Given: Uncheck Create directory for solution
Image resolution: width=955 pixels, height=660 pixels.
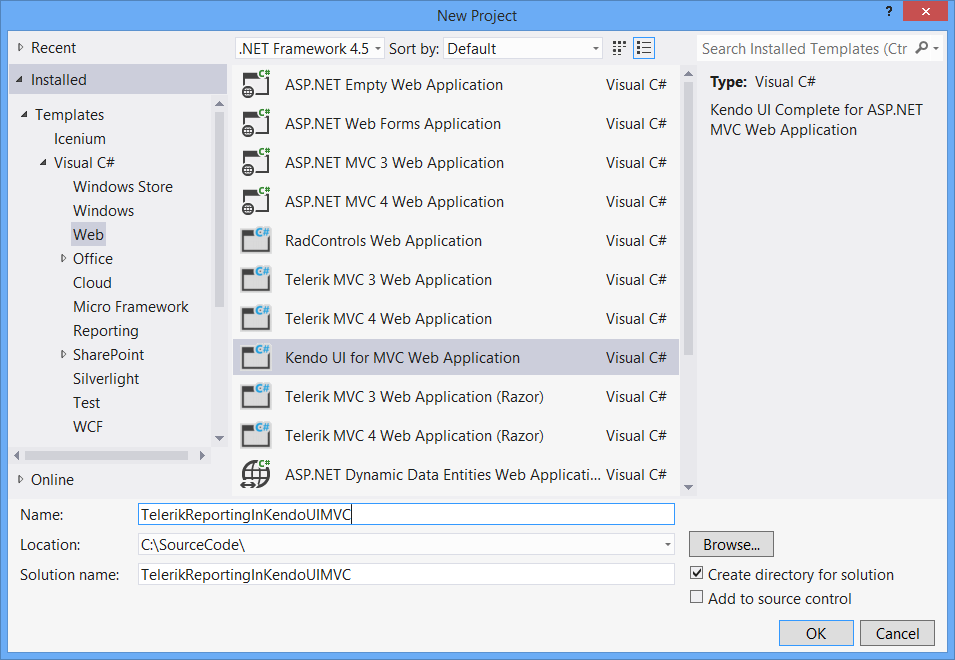Looking at the screenshot, I should click(697, 575).
